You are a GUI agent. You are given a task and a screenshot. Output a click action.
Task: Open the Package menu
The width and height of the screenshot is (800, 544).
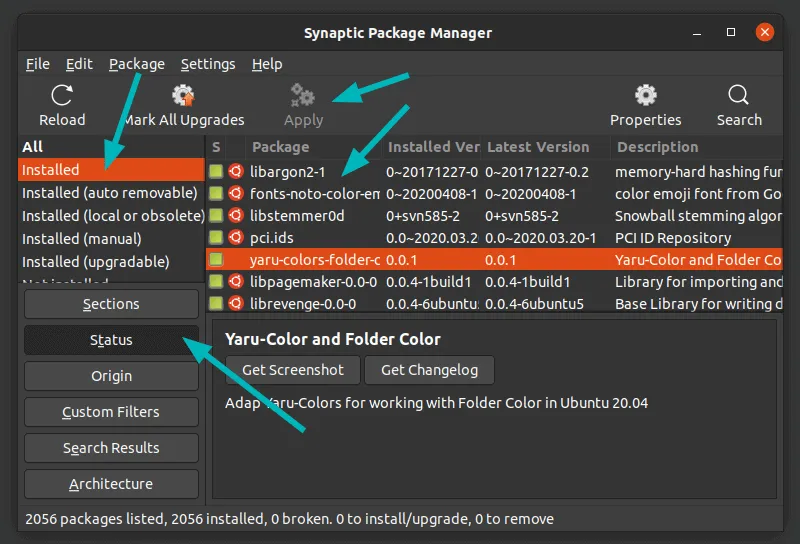click(137, 64)
